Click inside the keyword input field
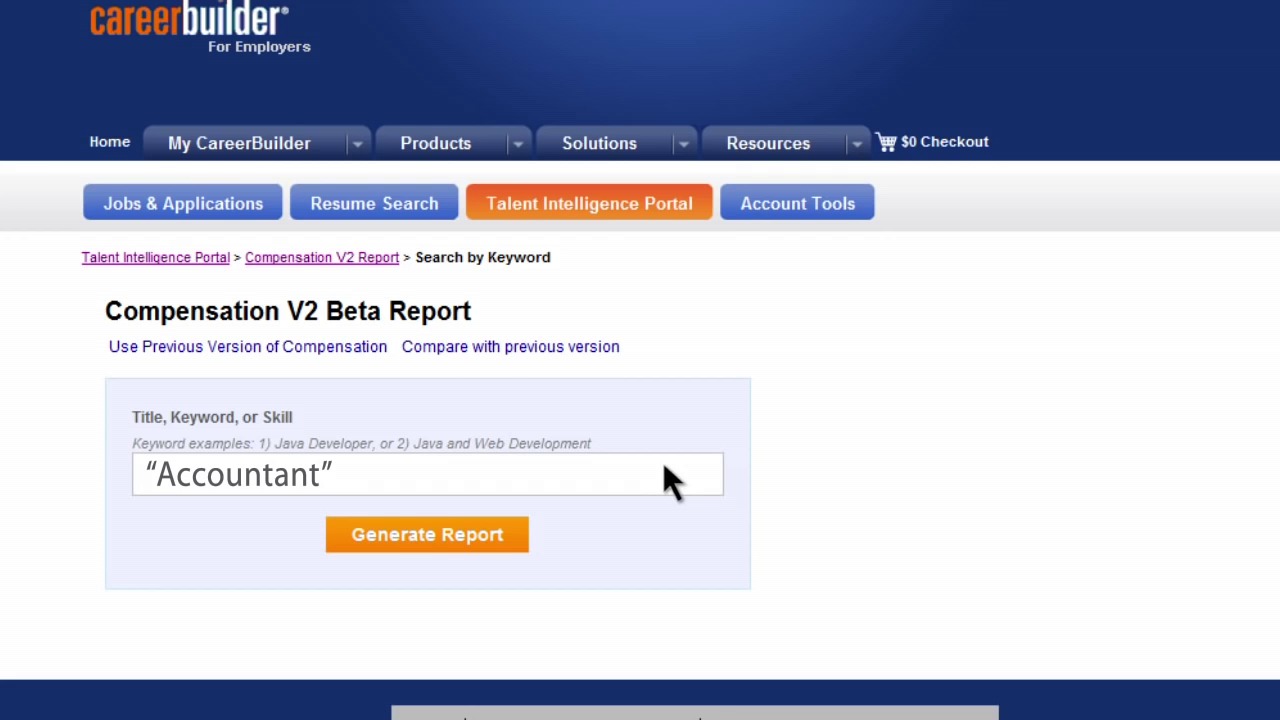 [x=427, y=474]
